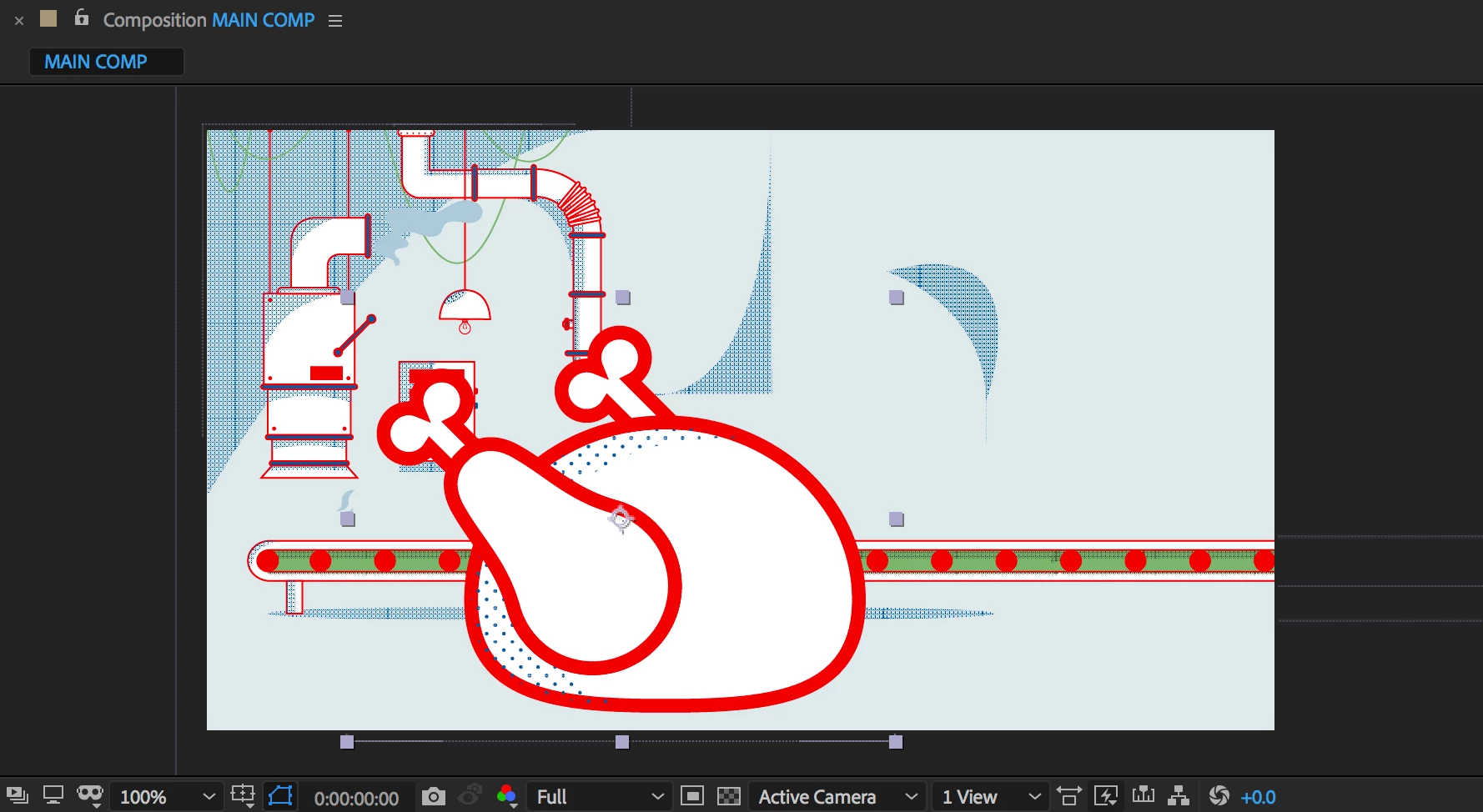Viewport: 1483px width, 812px height.
Task: Close the Composition panel tab
Action: [19, 21]
